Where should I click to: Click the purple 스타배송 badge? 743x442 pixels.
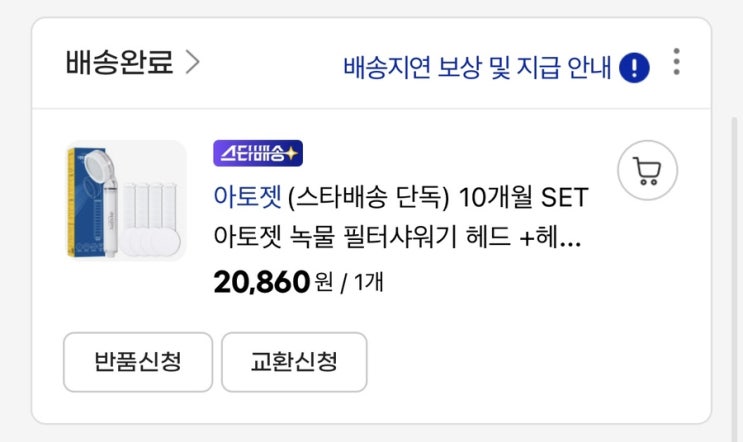[x=257, y=153]
